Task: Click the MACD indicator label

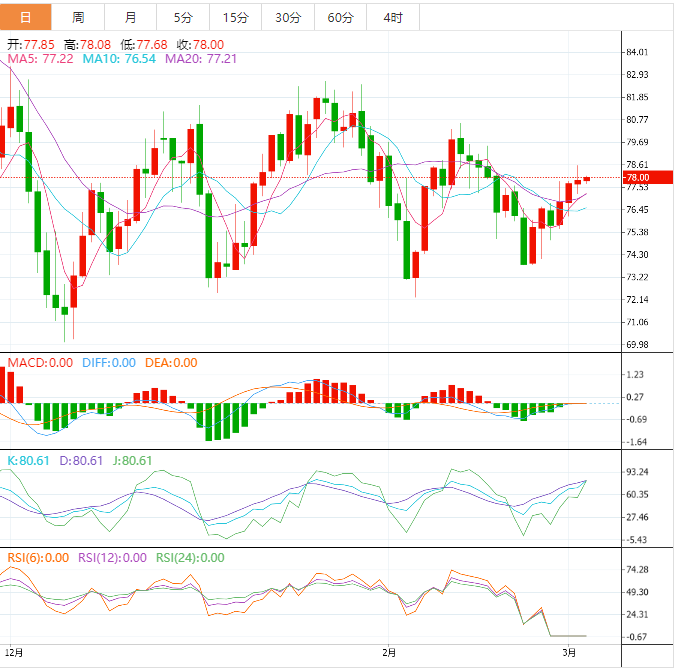Action: coord(40,362)
